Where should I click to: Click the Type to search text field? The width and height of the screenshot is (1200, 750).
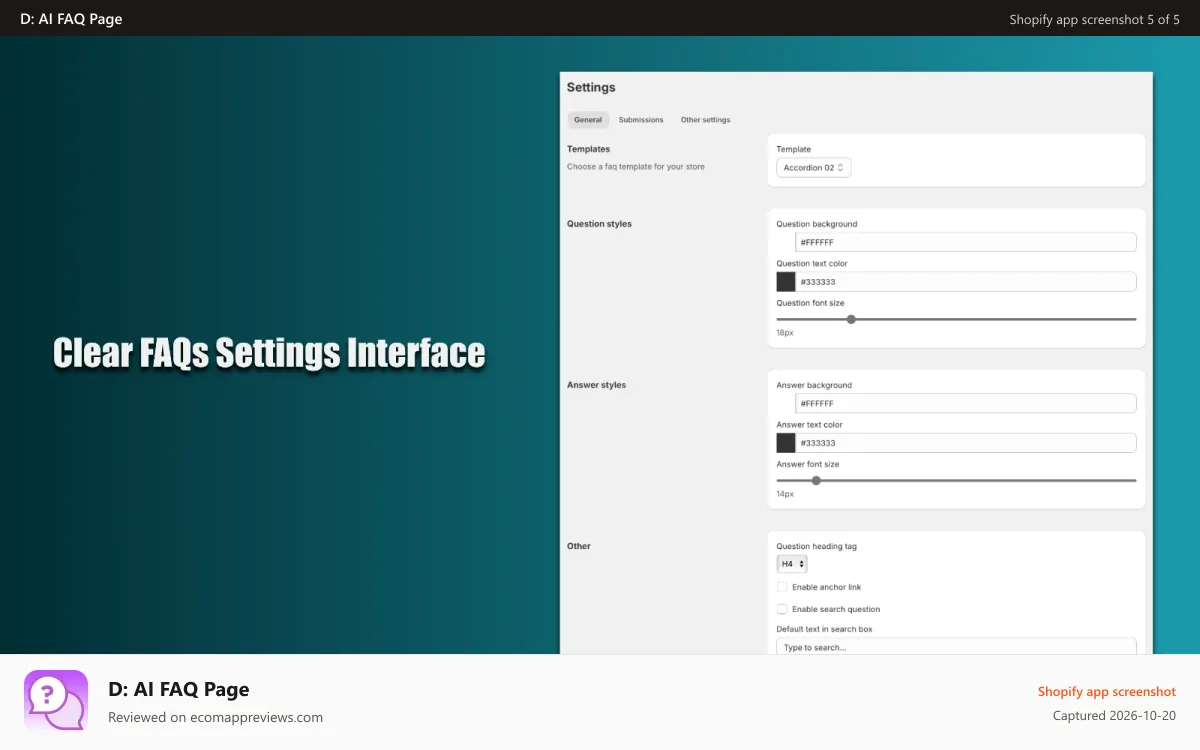pos(956,647)
